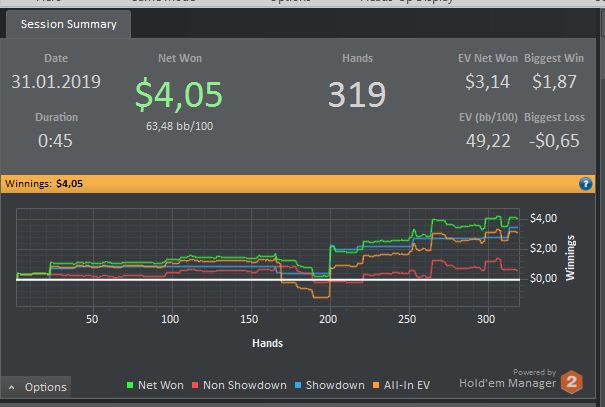Click the $2,00 y-axis label

pos(543,248)
